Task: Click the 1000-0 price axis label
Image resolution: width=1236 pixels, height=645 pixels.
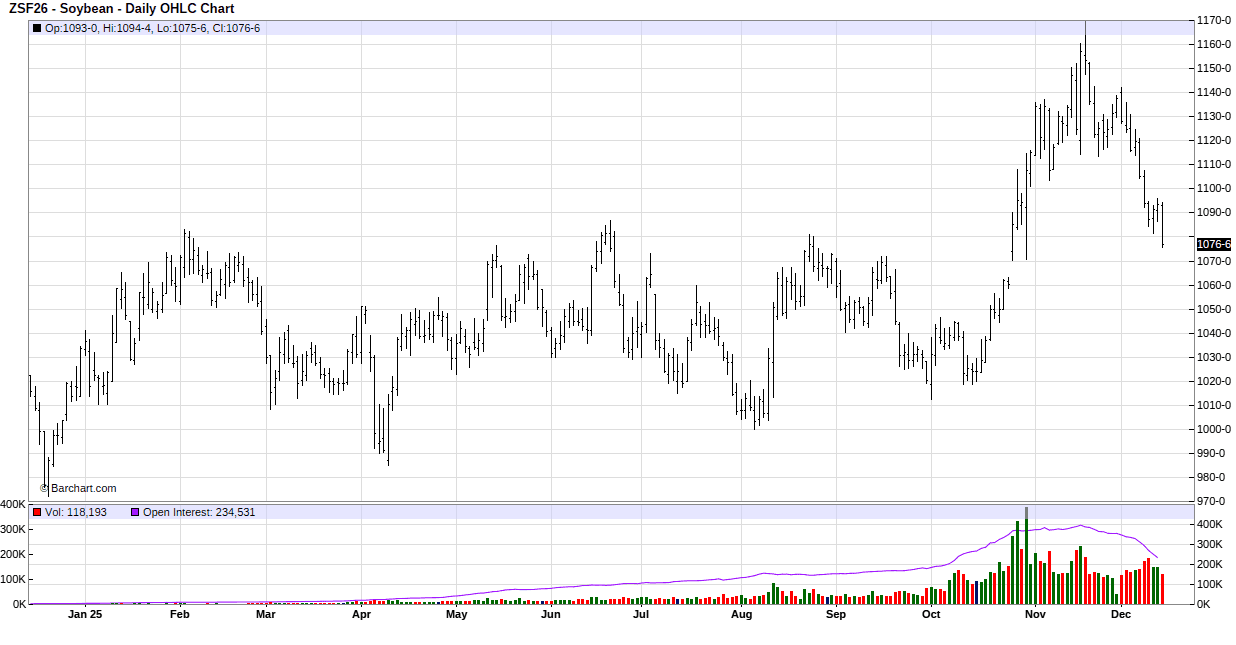Action: tap(1214, 429)
